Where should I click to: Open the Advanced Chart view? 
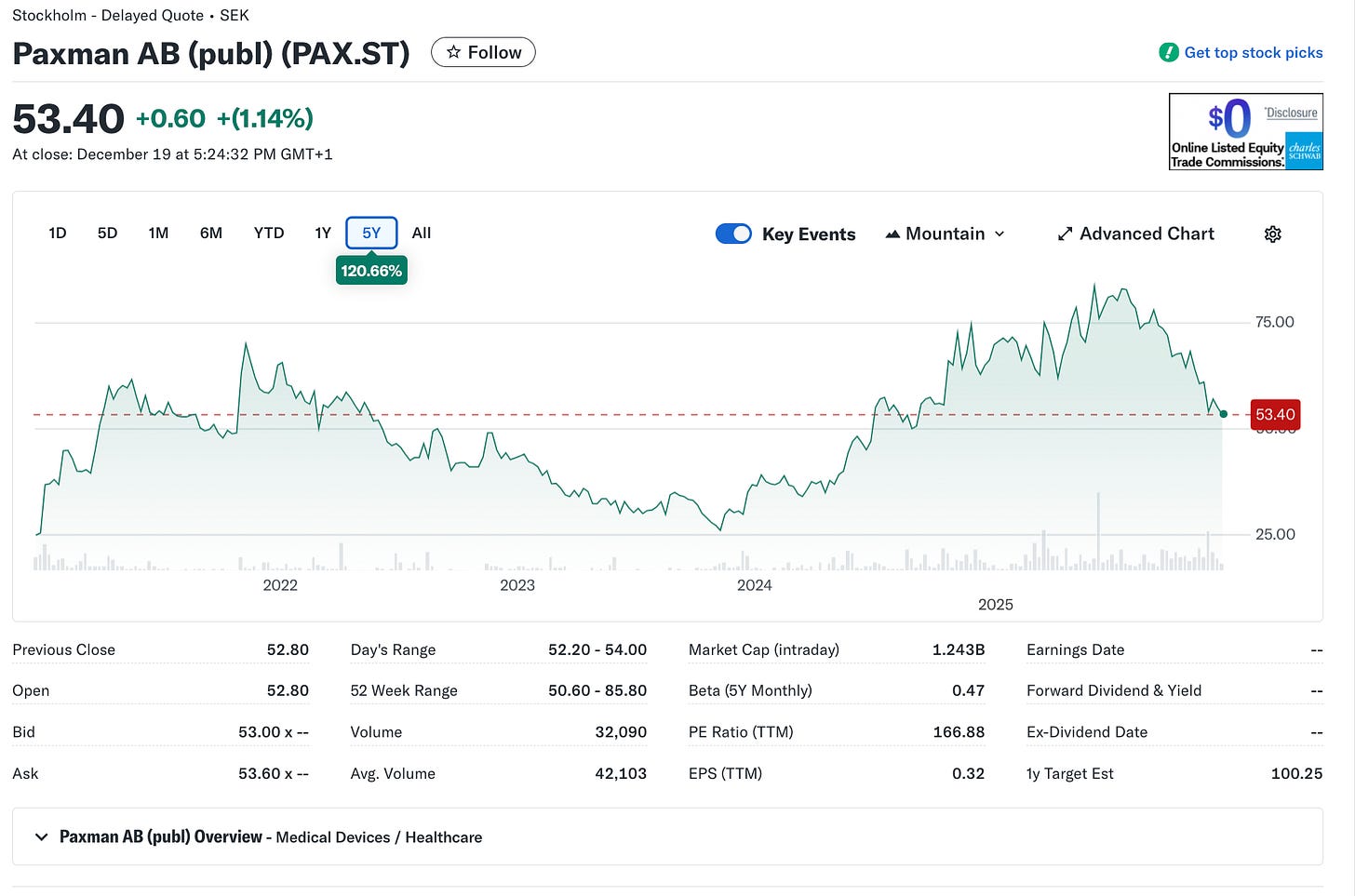(x=1136, y=234)
